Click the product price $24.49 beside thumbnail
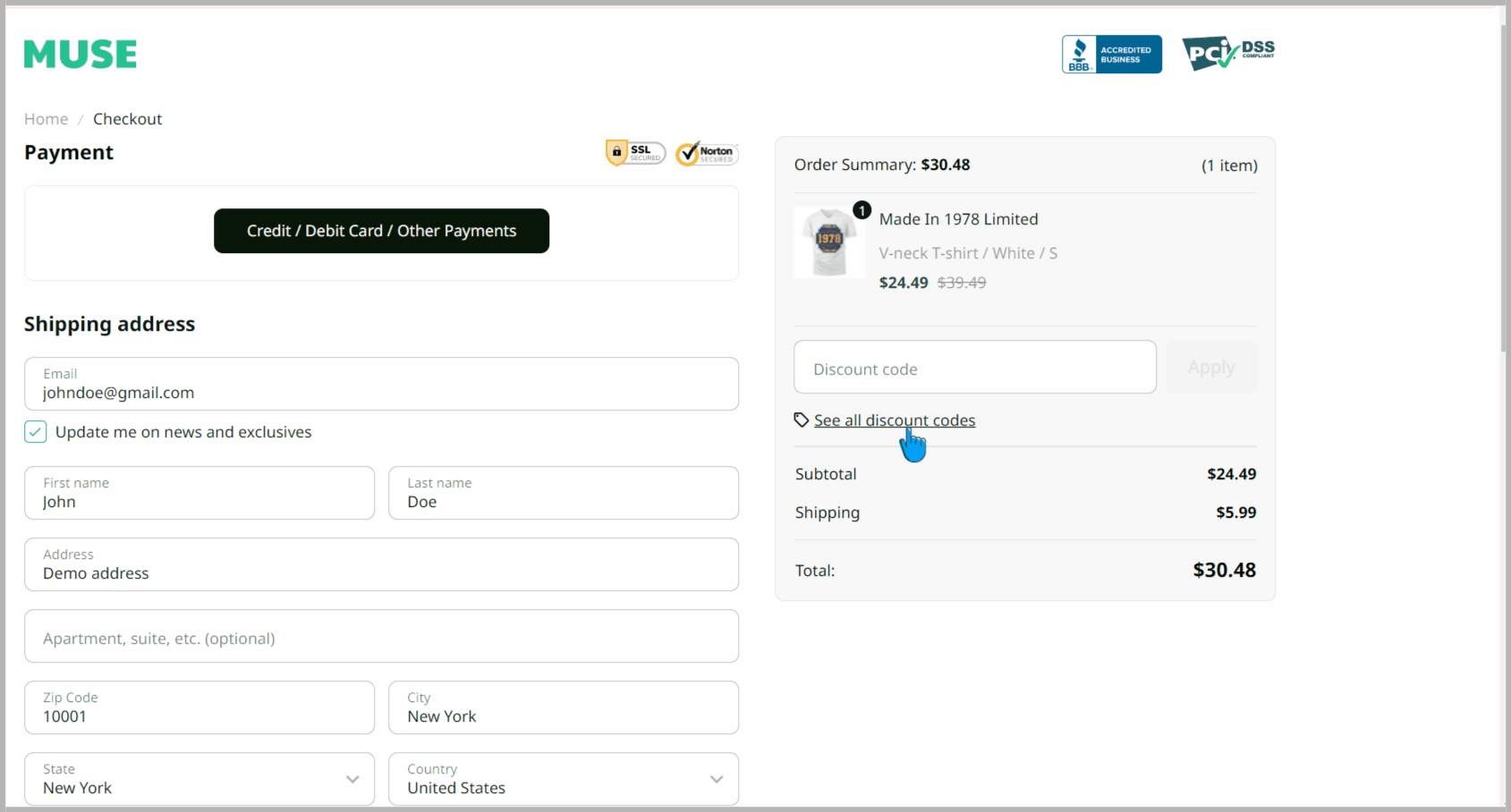The image size is (1511, 812). tap(904, 283)
